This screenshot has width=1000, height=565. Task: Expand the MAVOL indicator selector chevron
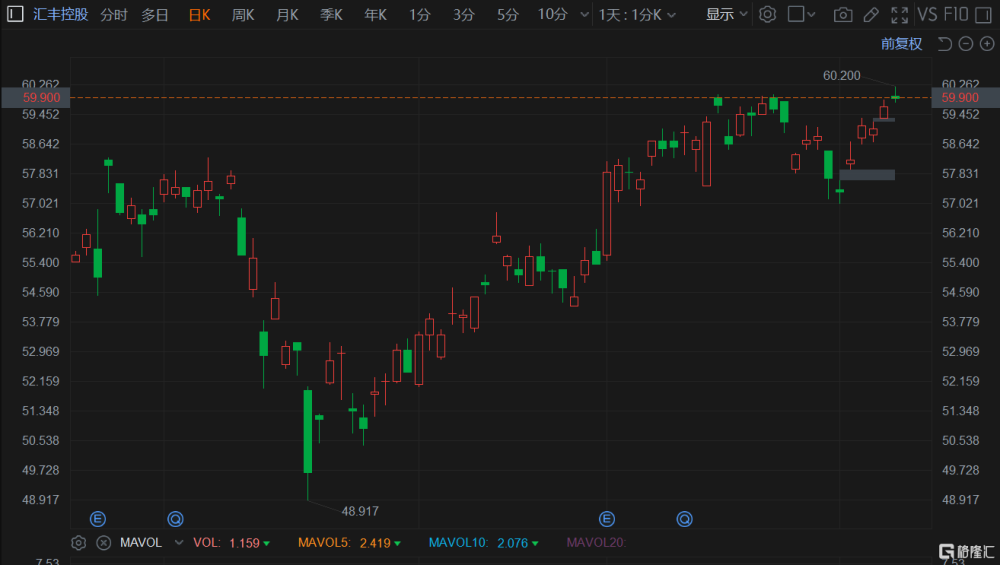[179, 543]
